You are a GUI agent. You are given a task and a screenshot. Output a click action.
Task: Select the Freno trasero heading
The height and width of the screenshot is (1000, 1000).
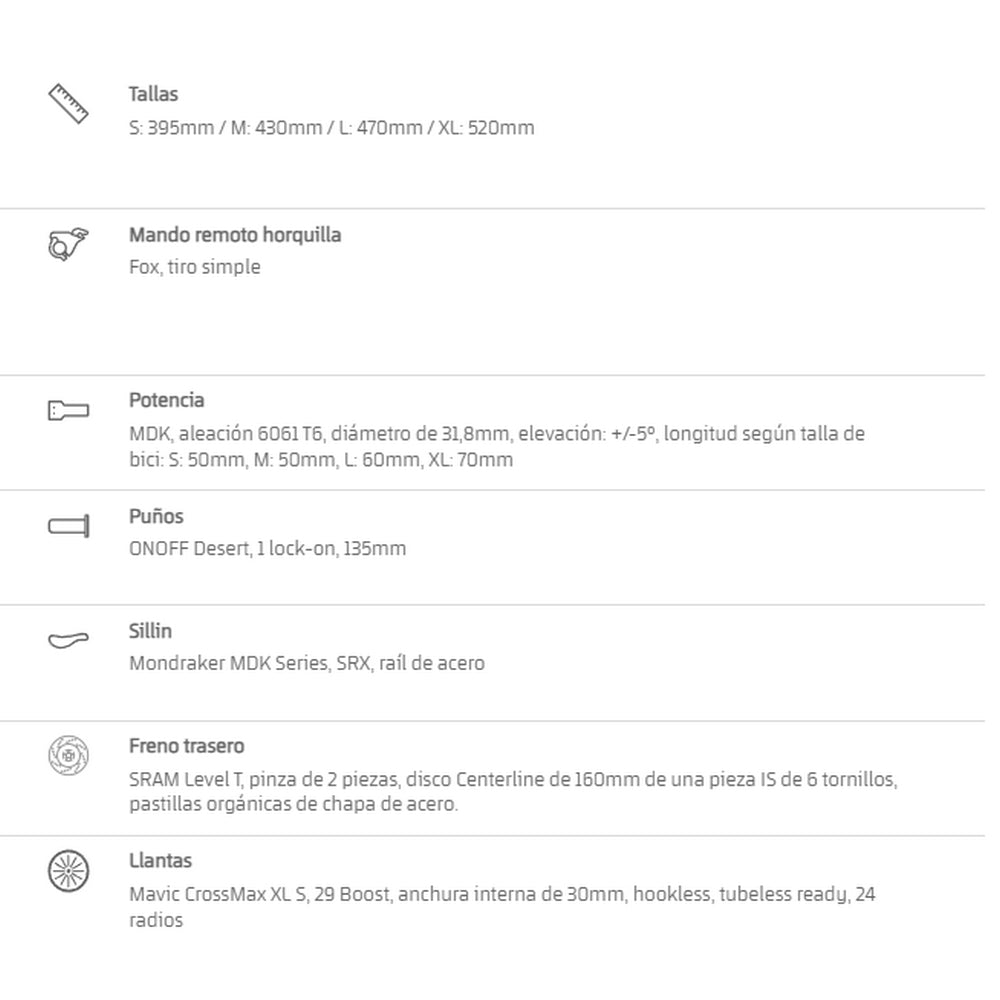(186, 746)
